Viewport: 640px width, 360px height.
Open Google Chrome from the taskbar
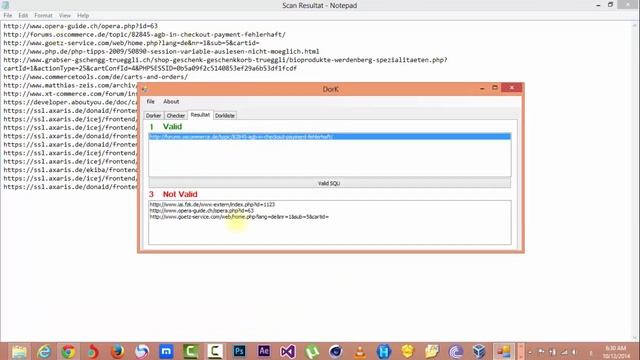(x=68, y=351)
